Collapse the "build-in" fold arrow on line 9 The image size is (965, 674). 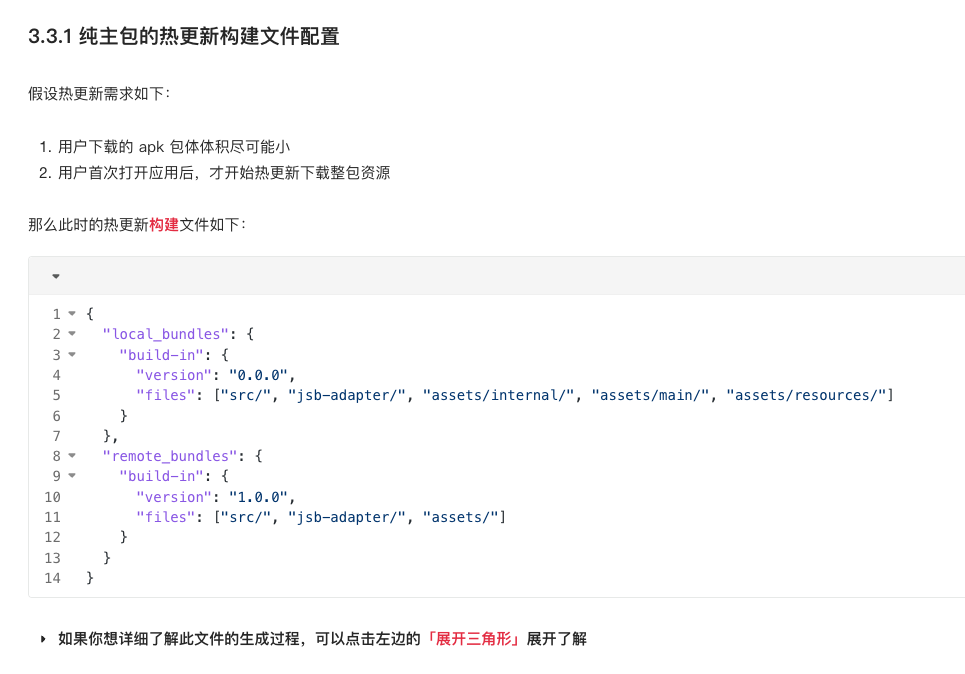click(72, 476)
